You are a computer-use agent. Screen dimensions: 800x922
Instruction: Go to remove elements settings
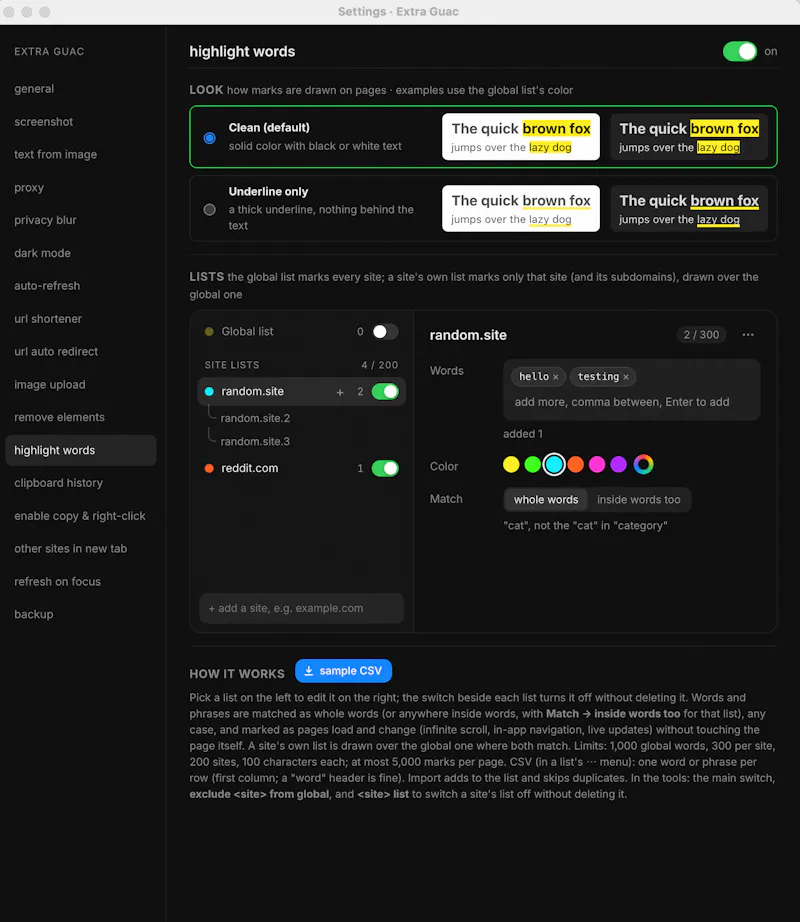[81, 417]
